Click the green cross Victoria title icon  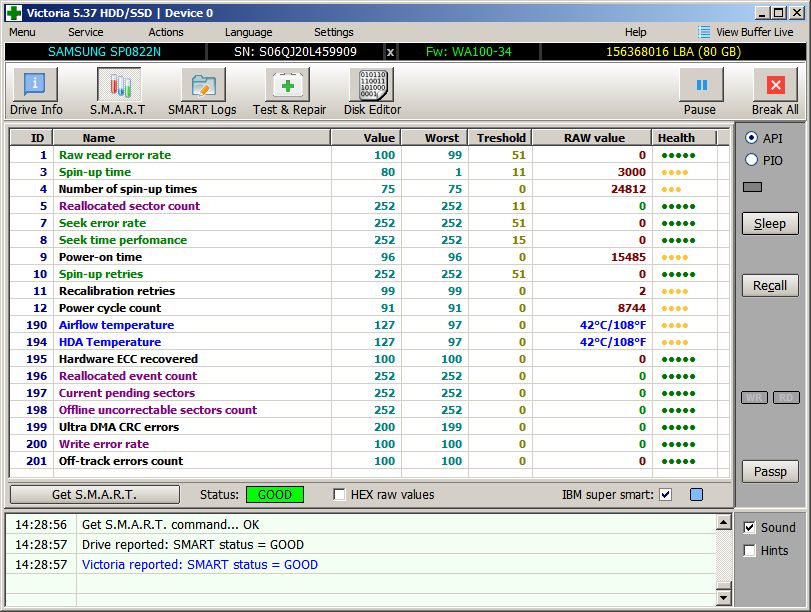click(x=13, y=13)
